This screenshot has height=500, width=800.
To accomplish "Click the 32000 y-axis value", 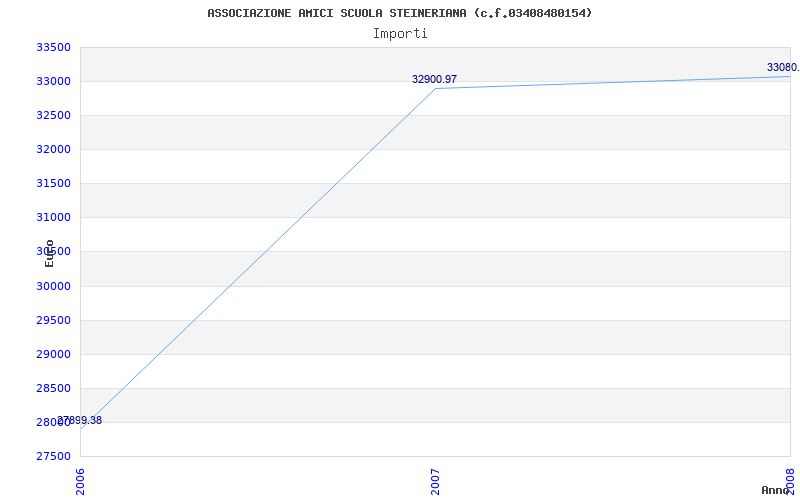I will click(x=53, y=149).
